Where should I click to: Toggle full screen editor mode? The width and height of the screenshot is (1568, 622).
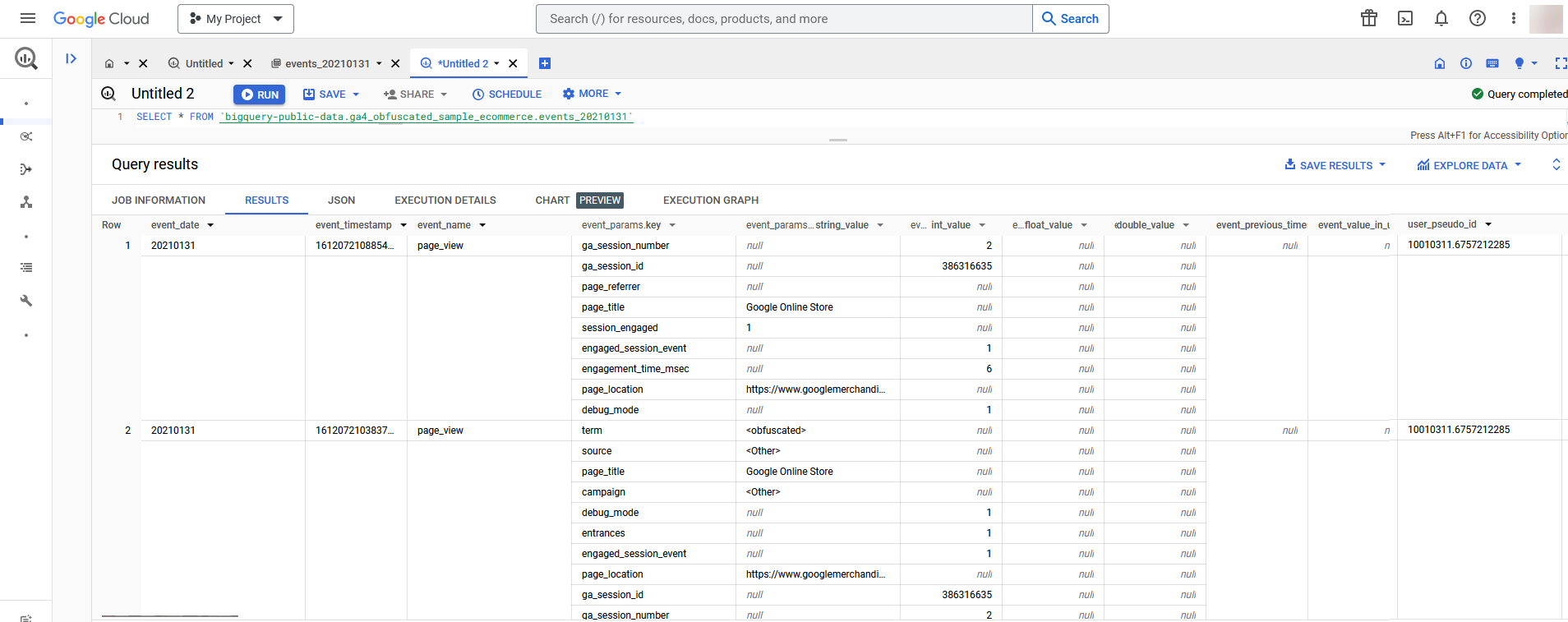(1560, 63)
